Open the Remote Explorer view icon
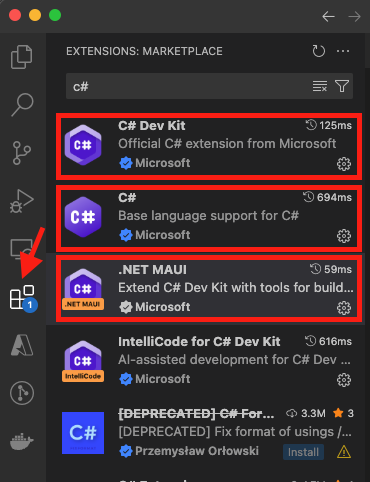This screenshot has width=370, height=482. (x=22, y=249)
